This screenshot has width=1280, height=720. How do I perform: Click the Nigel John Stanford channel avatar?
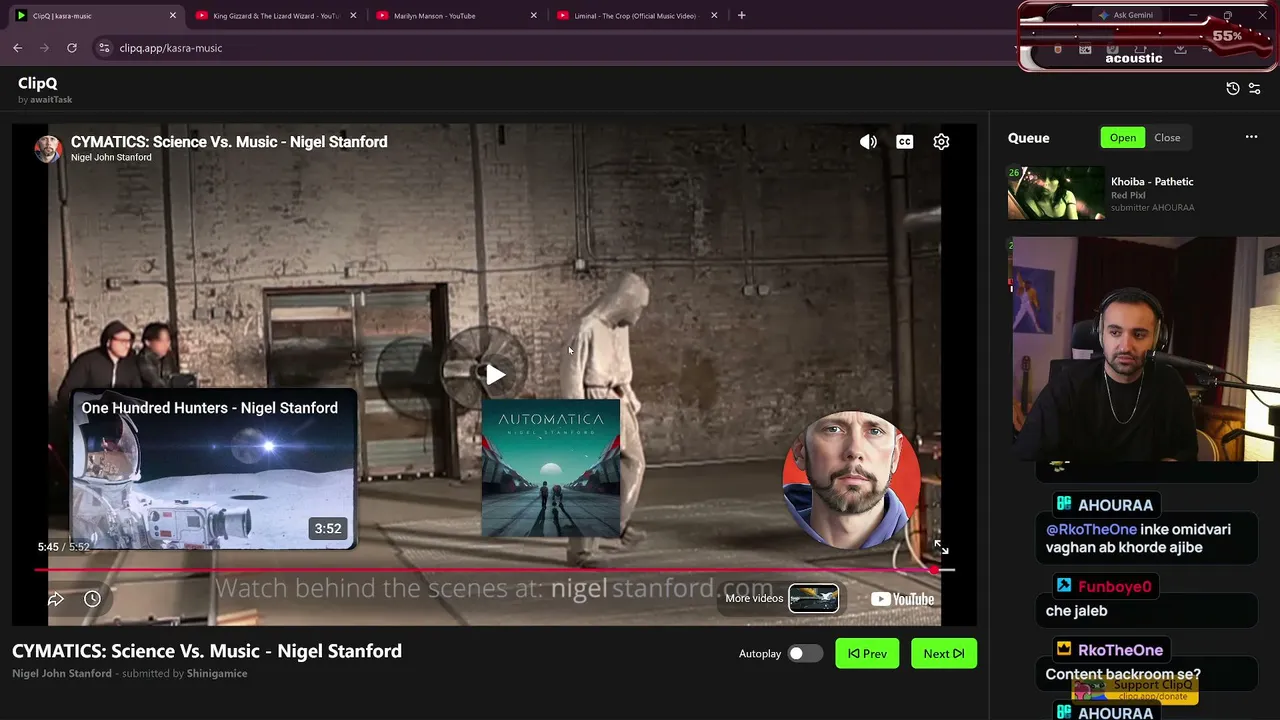pos(48,149)
